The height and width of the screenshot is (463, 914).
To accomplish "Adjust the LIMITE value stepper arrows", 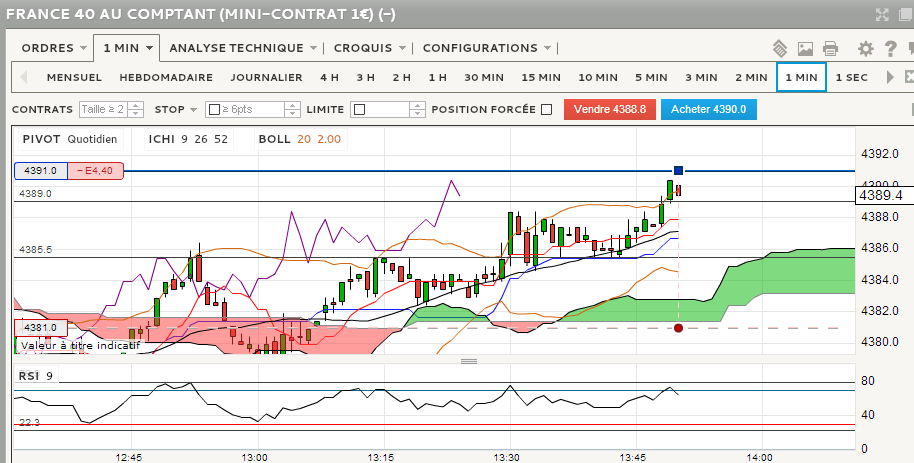I will tap(417, 110).
